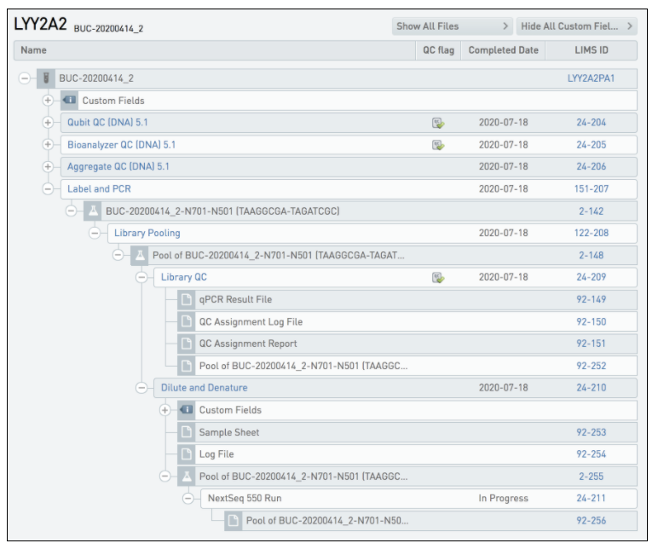Click the QC flag icon on Bioanalyzer QC row
Viewport: 658px width, 550px height.
pyautogui.click(x=438, y=145)
